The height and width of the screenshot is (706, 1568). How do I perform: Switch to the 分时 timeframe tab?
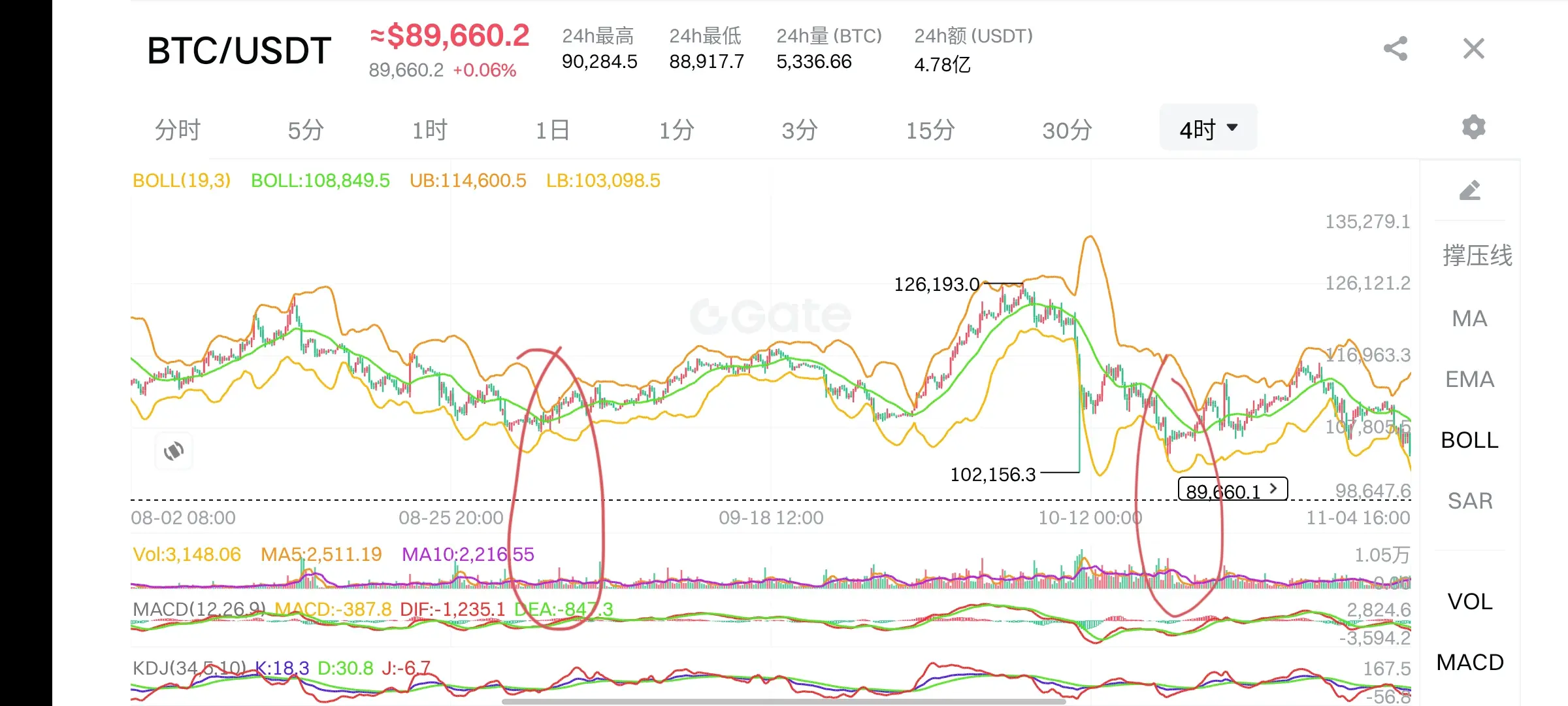click(177, 130)
